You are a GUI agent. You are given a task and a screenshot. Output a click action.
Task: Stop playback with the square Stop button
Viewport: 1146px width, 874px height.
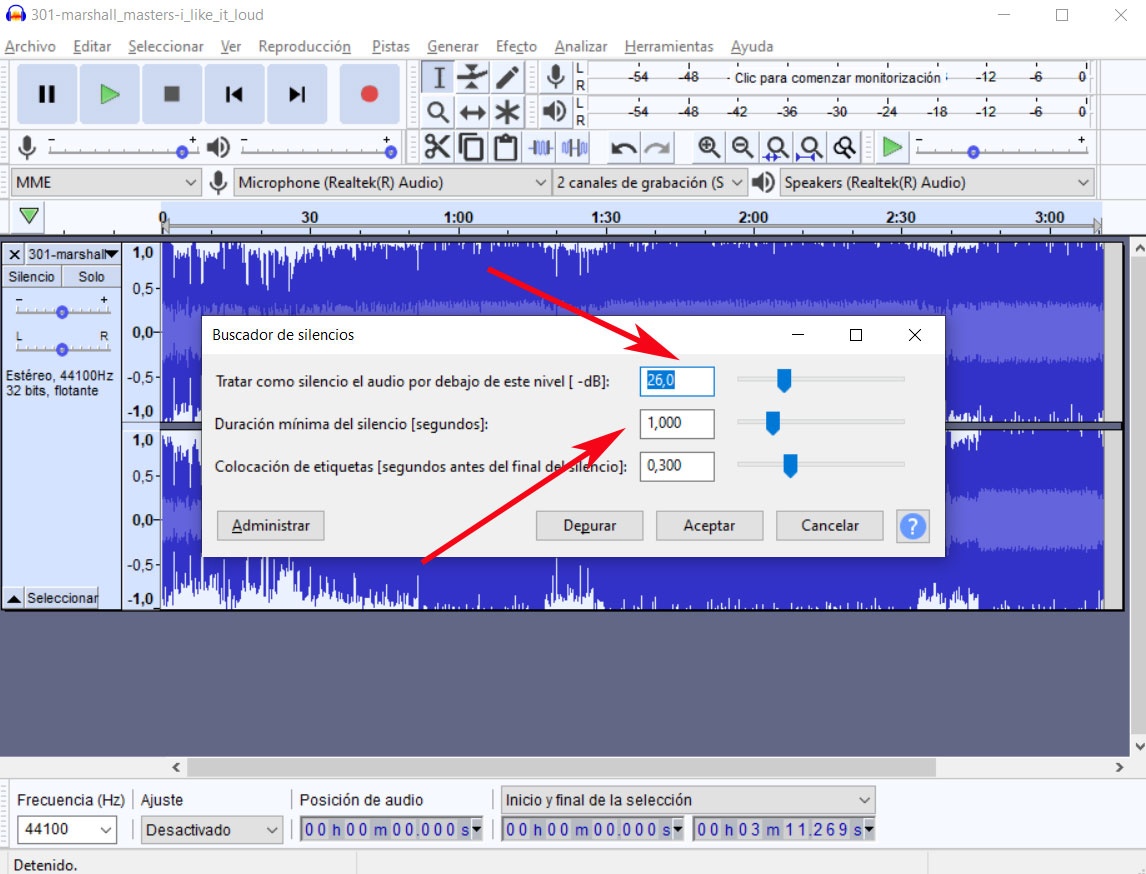(172, 94)
